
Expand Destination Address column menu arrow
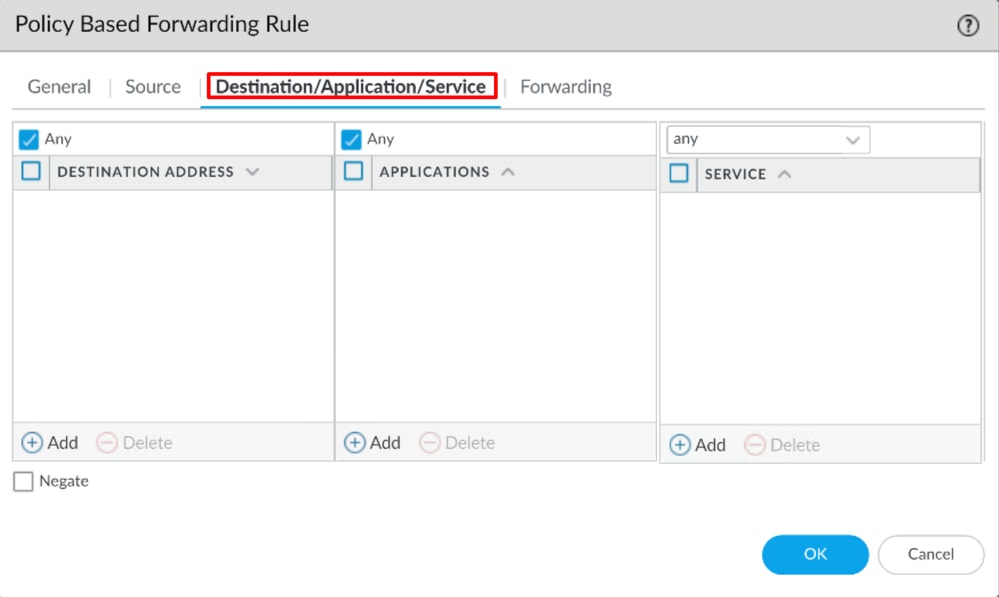pos(252,171)
